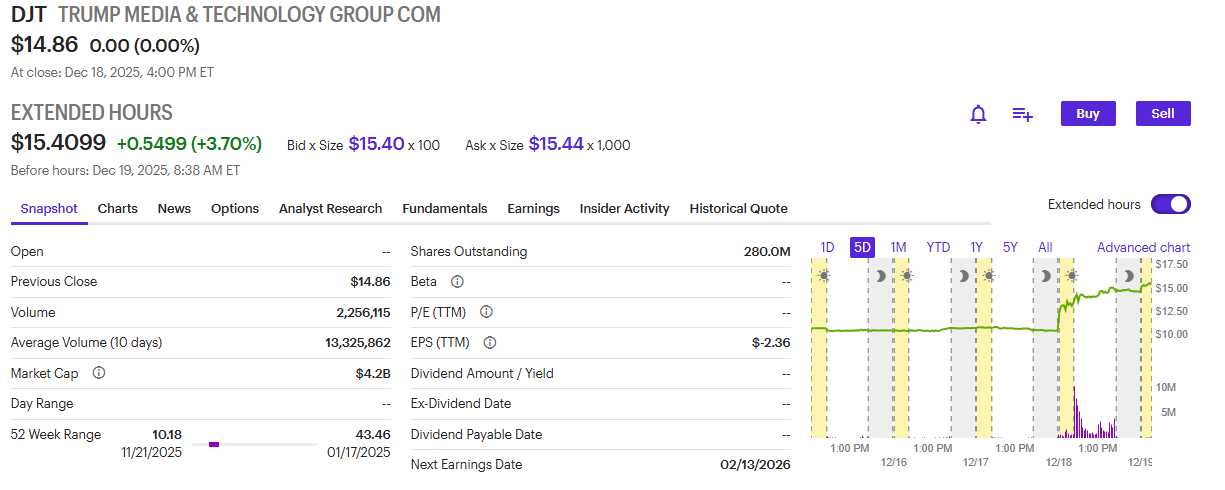This screenshot has width=1225, height=490.
Task: Select the 1D chart range
Action: pos(827,247)
